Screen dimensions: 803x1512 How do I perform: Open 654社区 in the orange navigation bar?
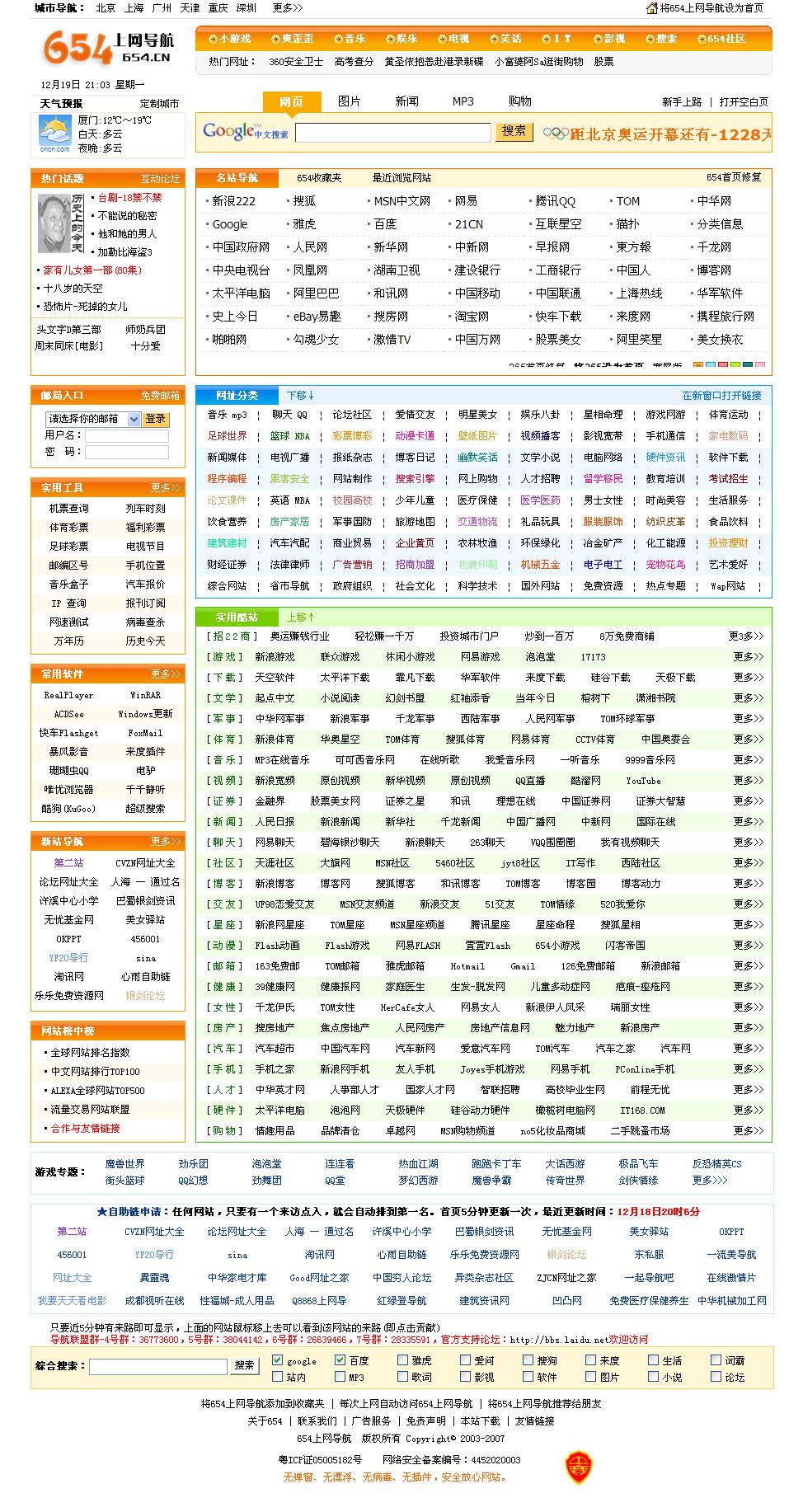tap(721, 39)
